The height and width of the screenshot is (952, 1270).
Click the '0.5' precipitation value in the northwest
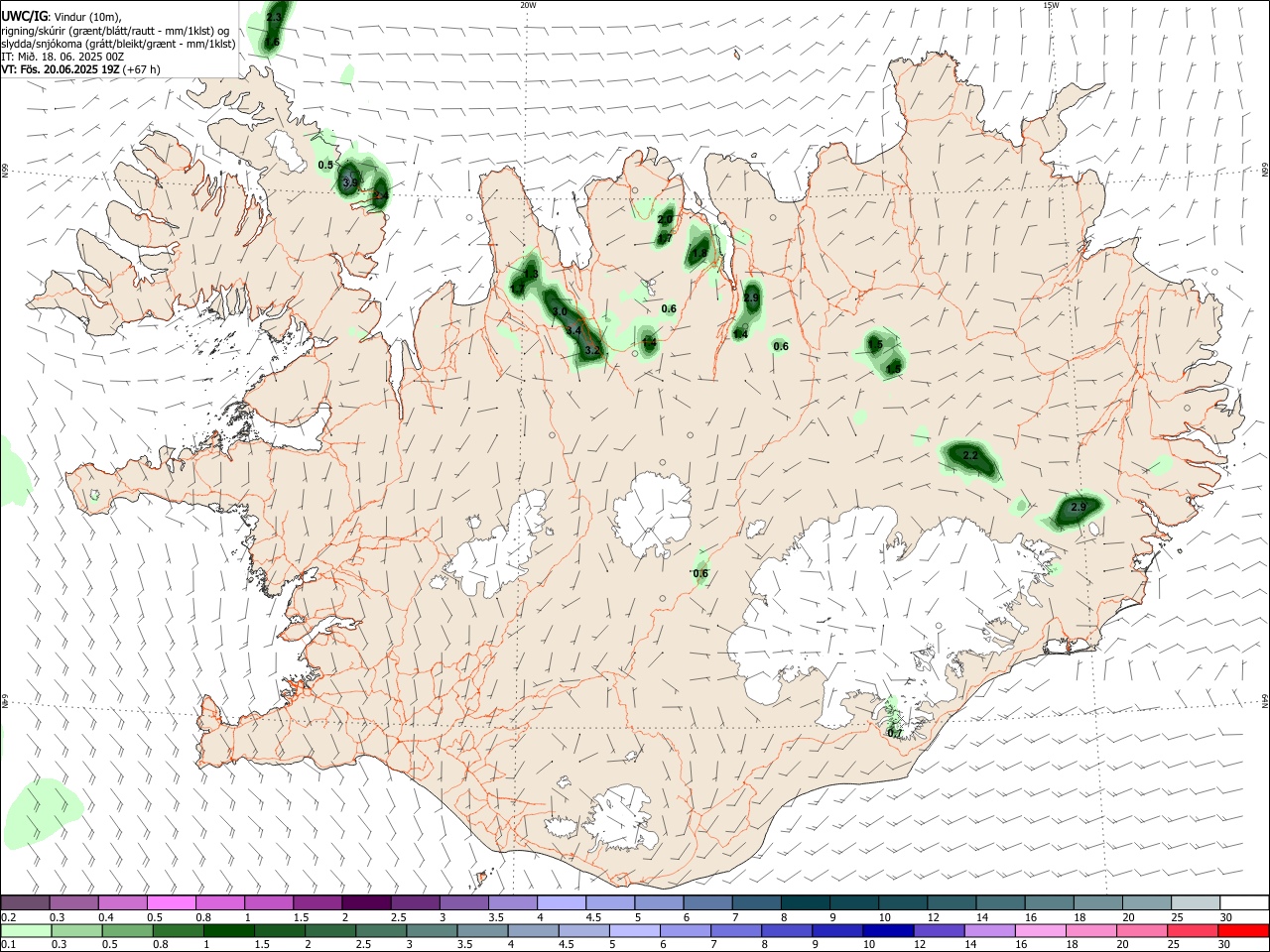(325, 165)
